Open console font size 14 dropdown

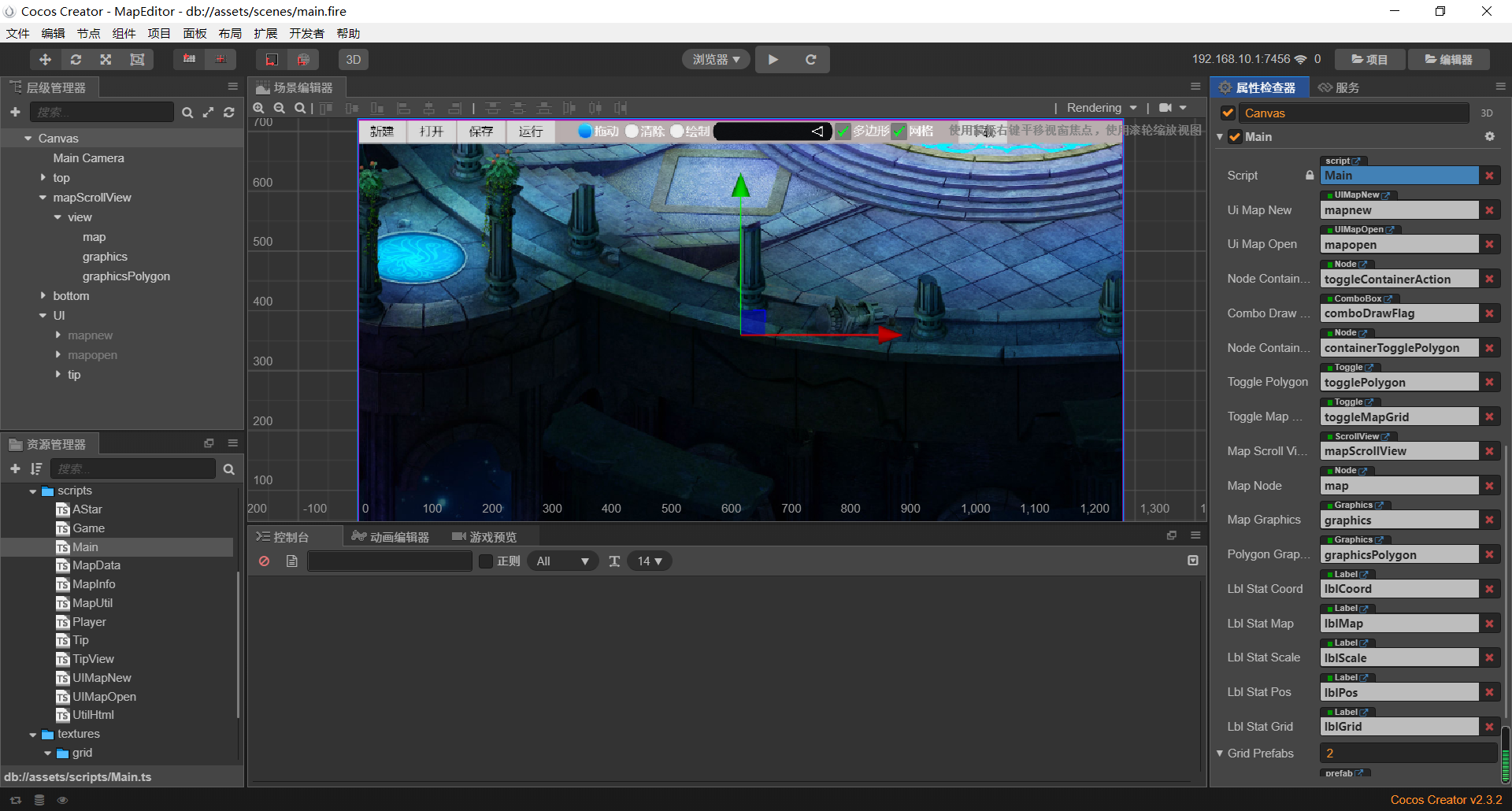pyautogui.click(x=650, y=561)
